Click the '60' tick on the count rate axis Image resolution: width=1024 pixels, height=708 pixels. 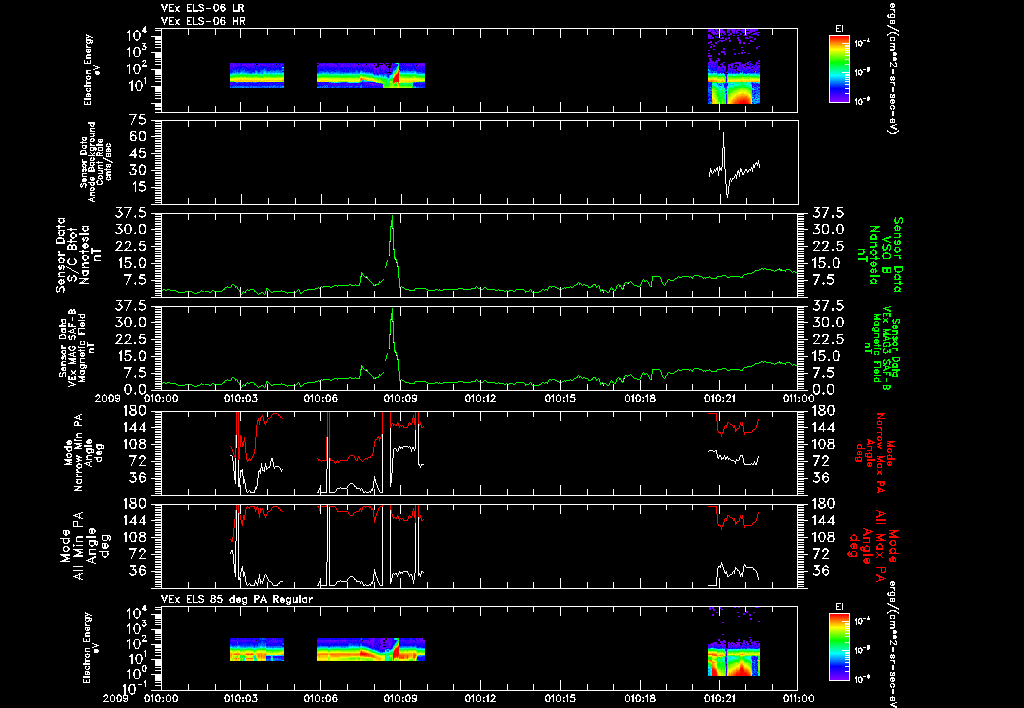(x=138, y=137)
